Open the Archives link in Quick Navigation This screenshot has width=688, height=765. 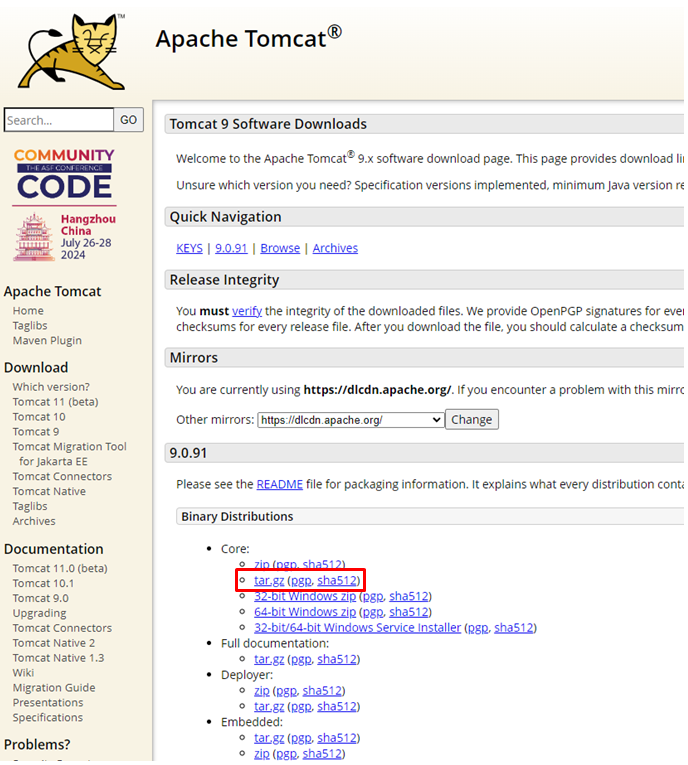pos(335,248)
